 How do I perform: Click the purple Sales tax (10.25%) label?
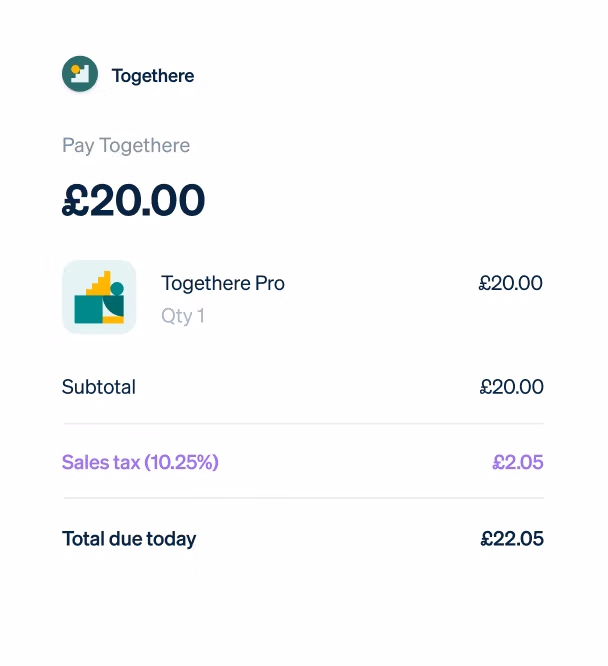point(140,462)
